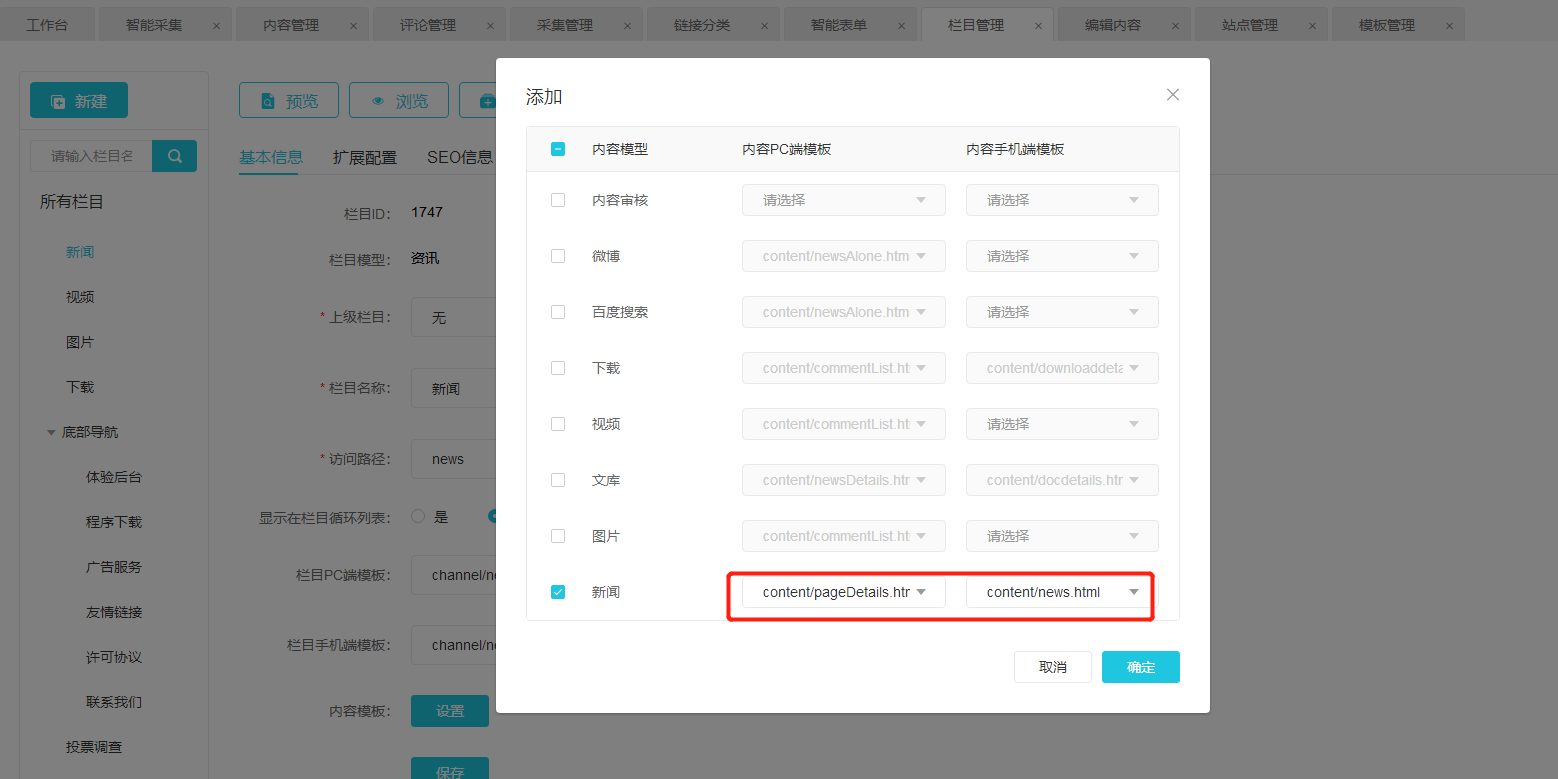Open the PC template dropdown for 百度搜索
The width and height of the screenshot is (1558, 779).
844,312
